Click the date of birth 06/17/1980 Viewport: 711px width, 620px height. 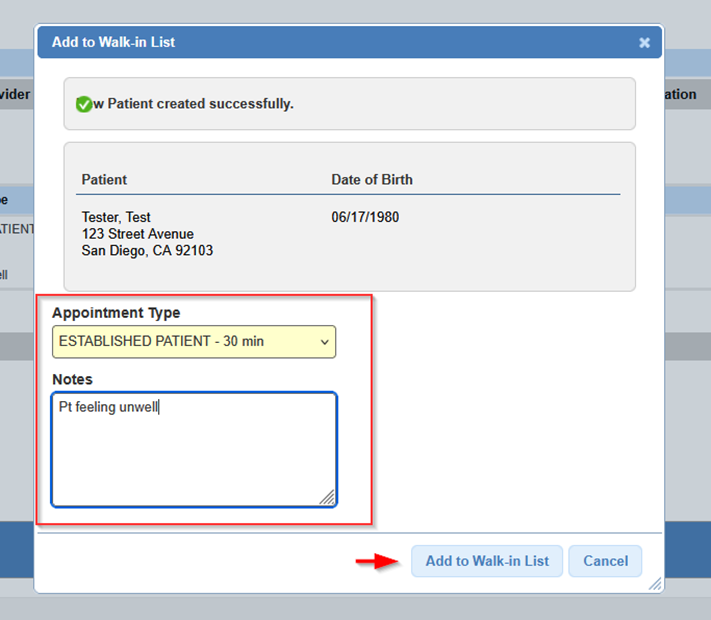[365, 217]
